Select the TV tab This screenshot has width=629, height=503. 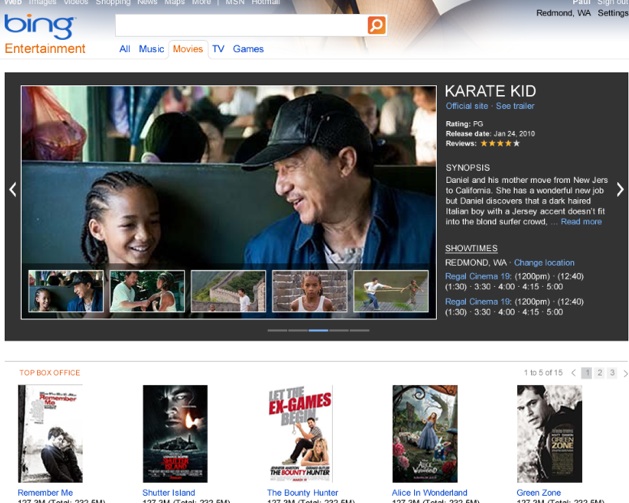pyautogui.click(x=218, y=49)
